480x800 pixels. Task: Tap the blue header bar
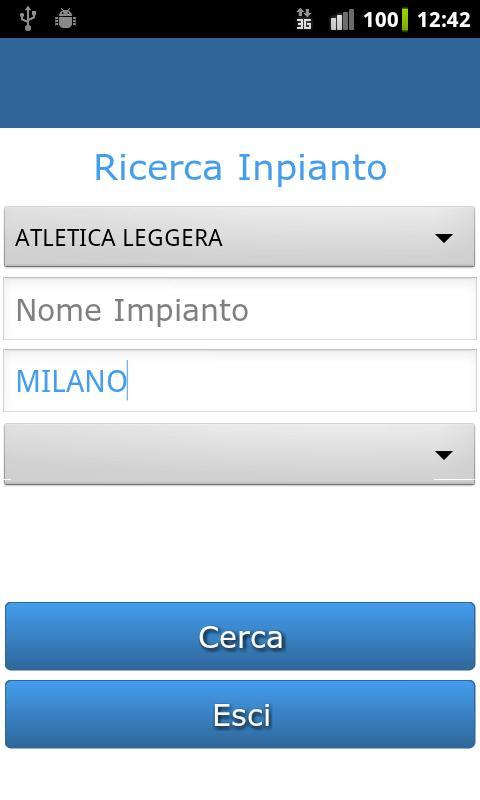coord(240,83)
